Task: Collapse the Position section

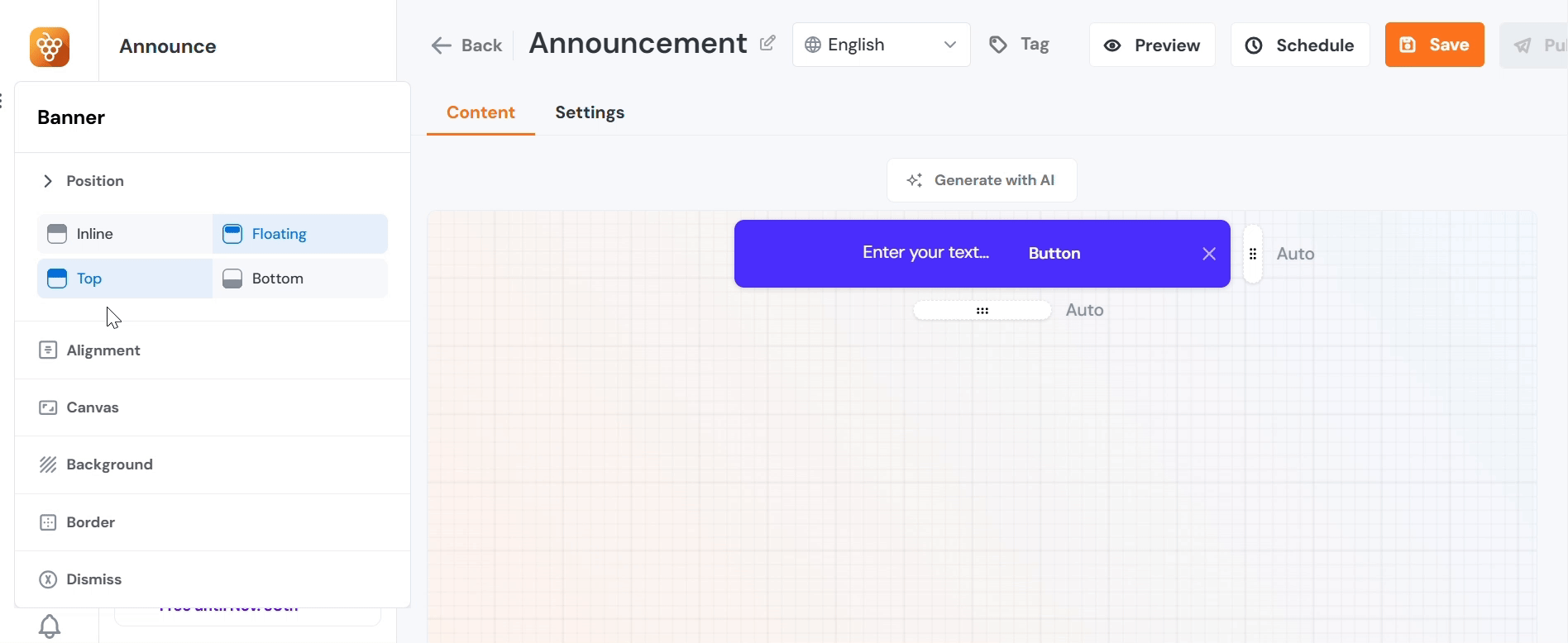Action: (x=48, y=181)
